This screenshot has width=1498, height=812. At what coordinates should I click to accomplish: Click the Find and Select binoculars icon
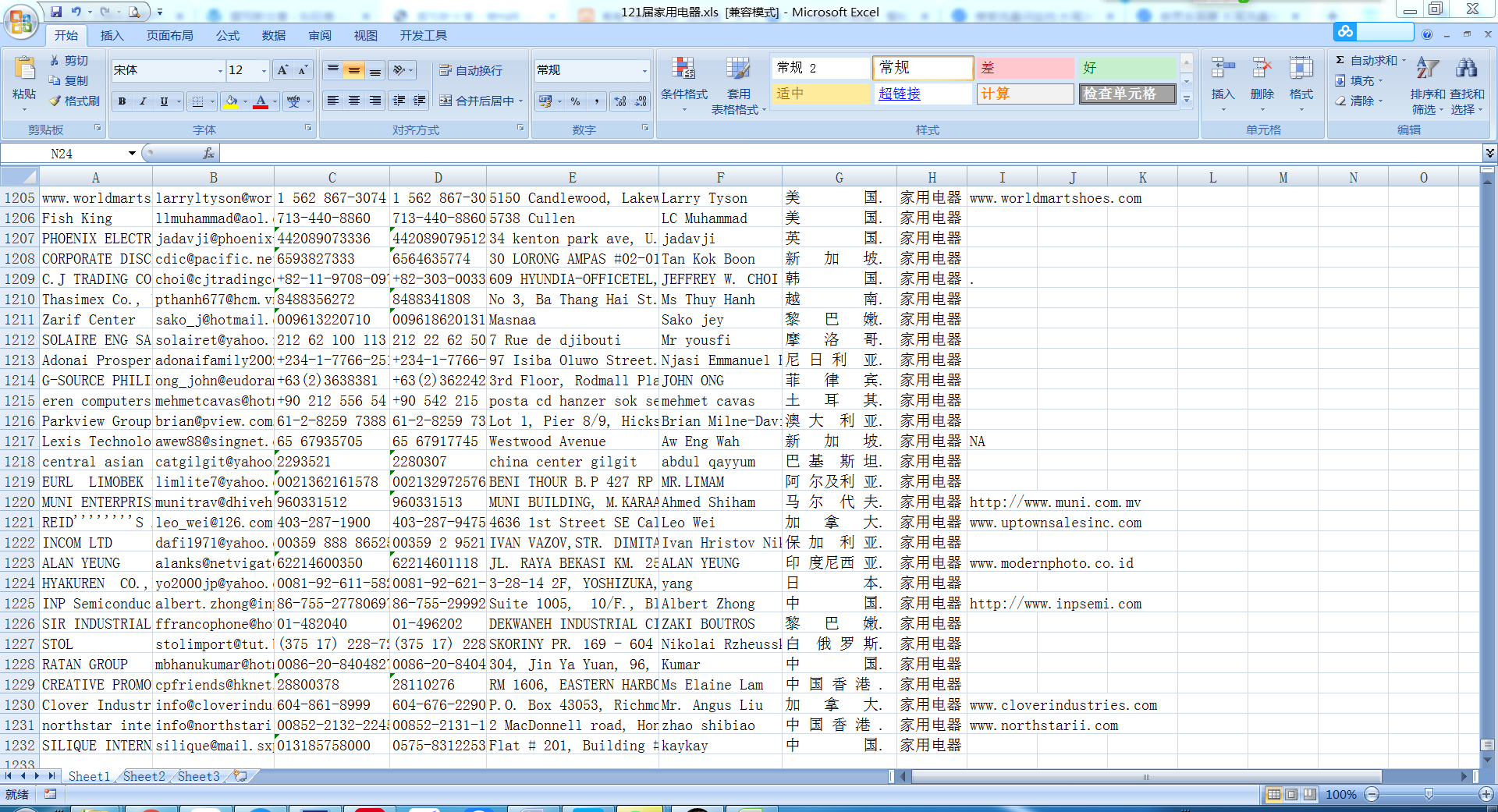(x=1466, y=69)
